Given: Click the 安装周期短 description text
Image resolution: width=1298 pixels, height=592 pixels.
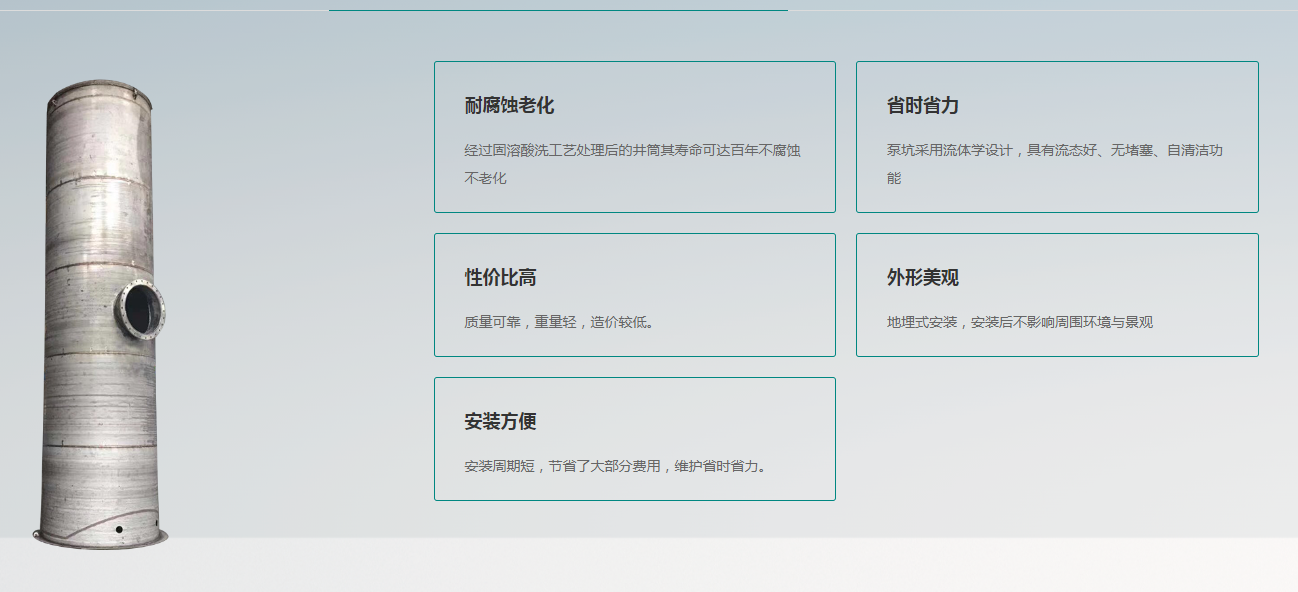Looking at the screenshot, I should pyautogui.click(x=615, y=467).
